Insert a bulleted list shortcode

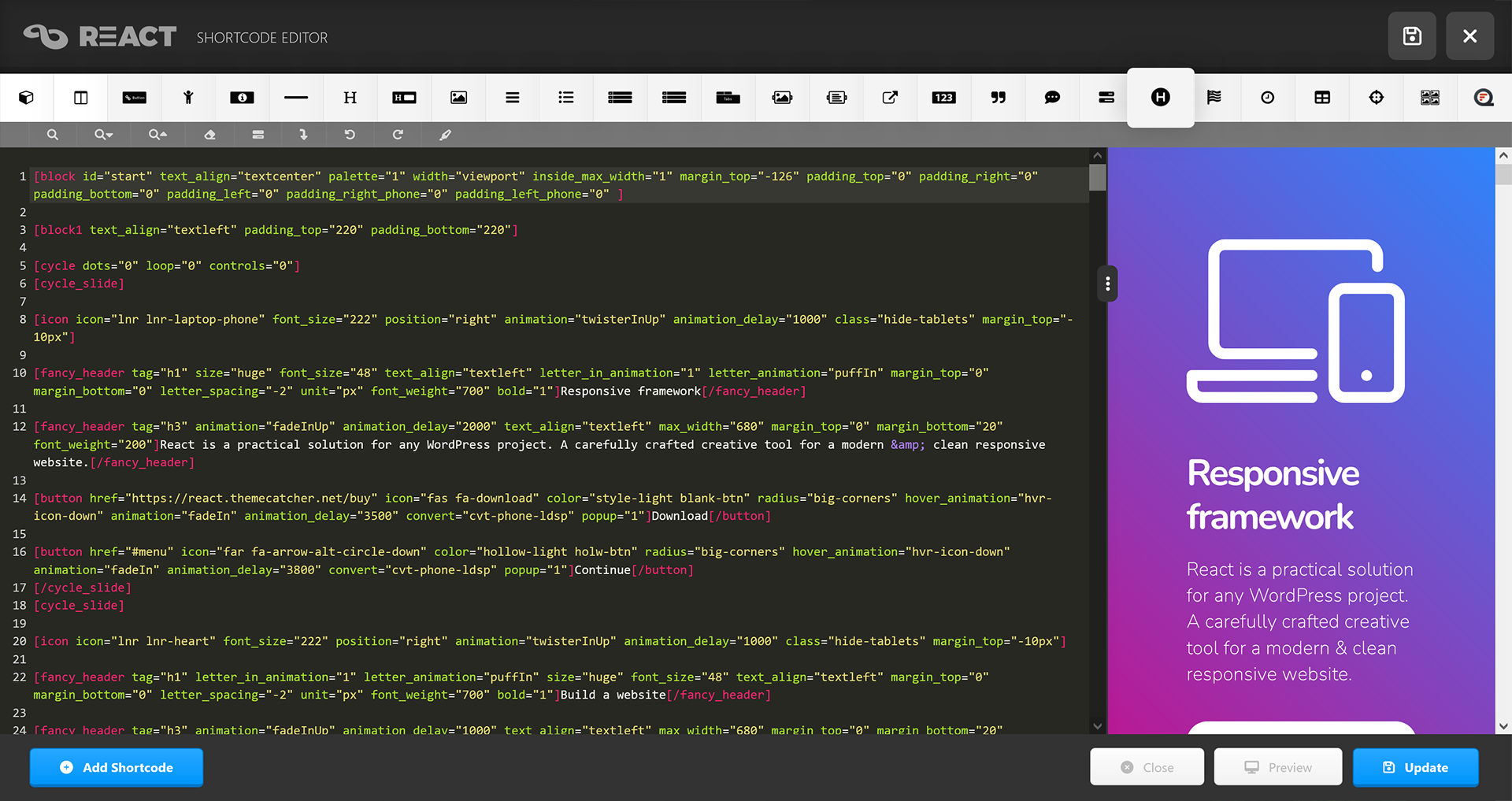point(566,98)
